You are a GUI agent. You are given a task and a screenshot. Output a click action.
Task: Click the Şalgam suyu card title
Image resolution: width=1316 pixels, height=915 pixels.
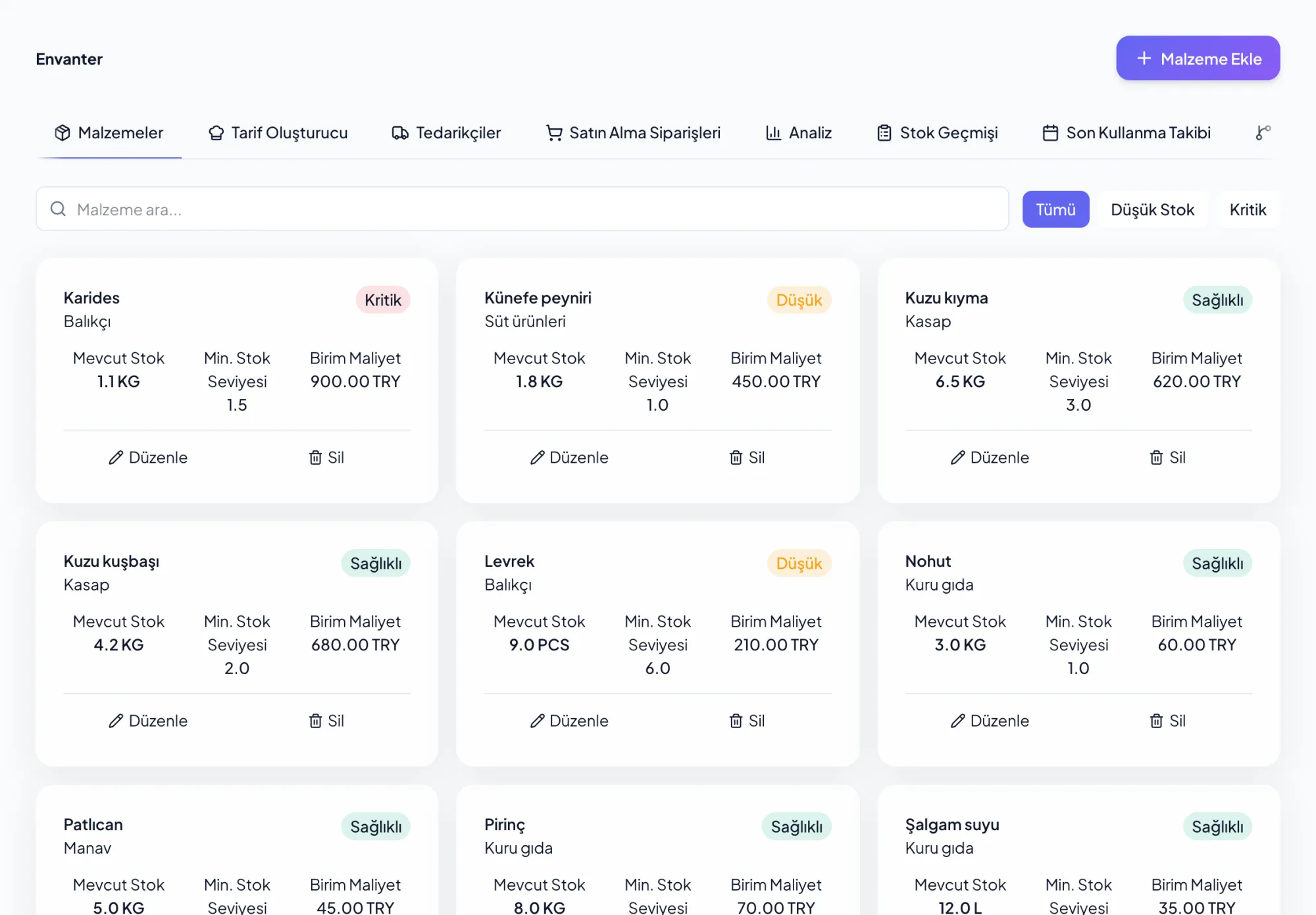click(952, 825)
